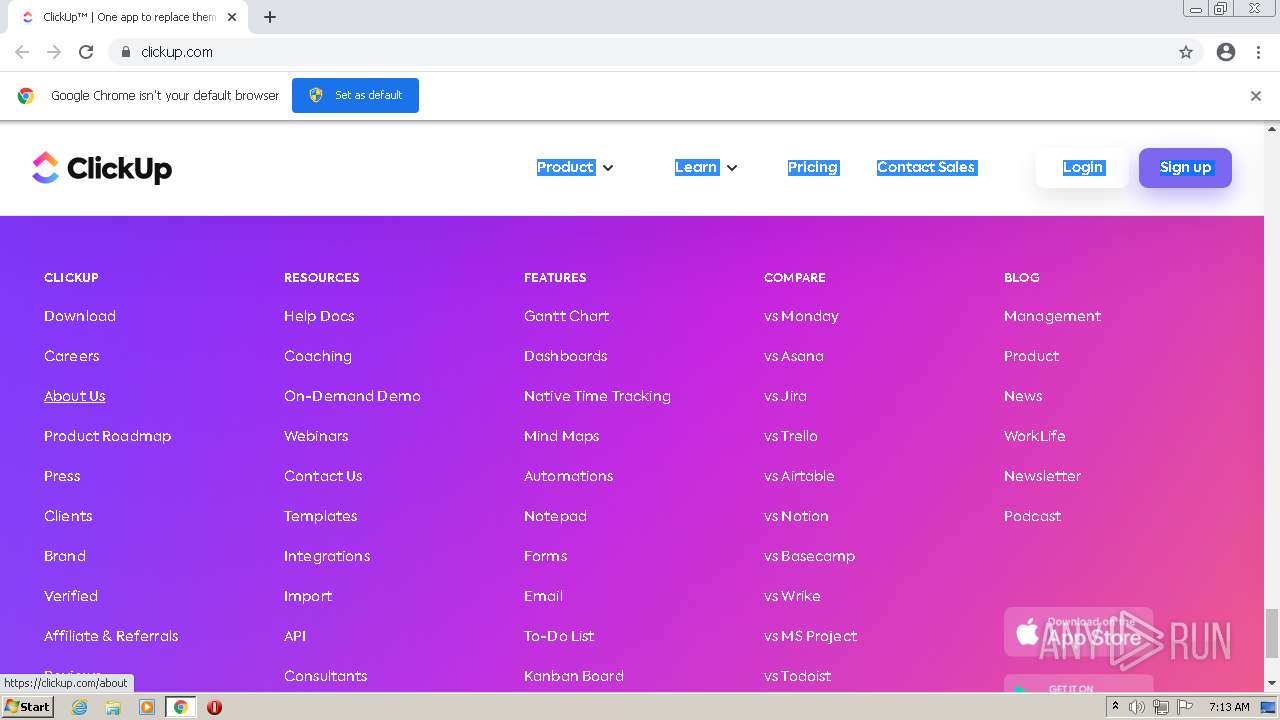Click the red stop icon in taskbar
The image size is (1280, 720).
tap(214, 707)
